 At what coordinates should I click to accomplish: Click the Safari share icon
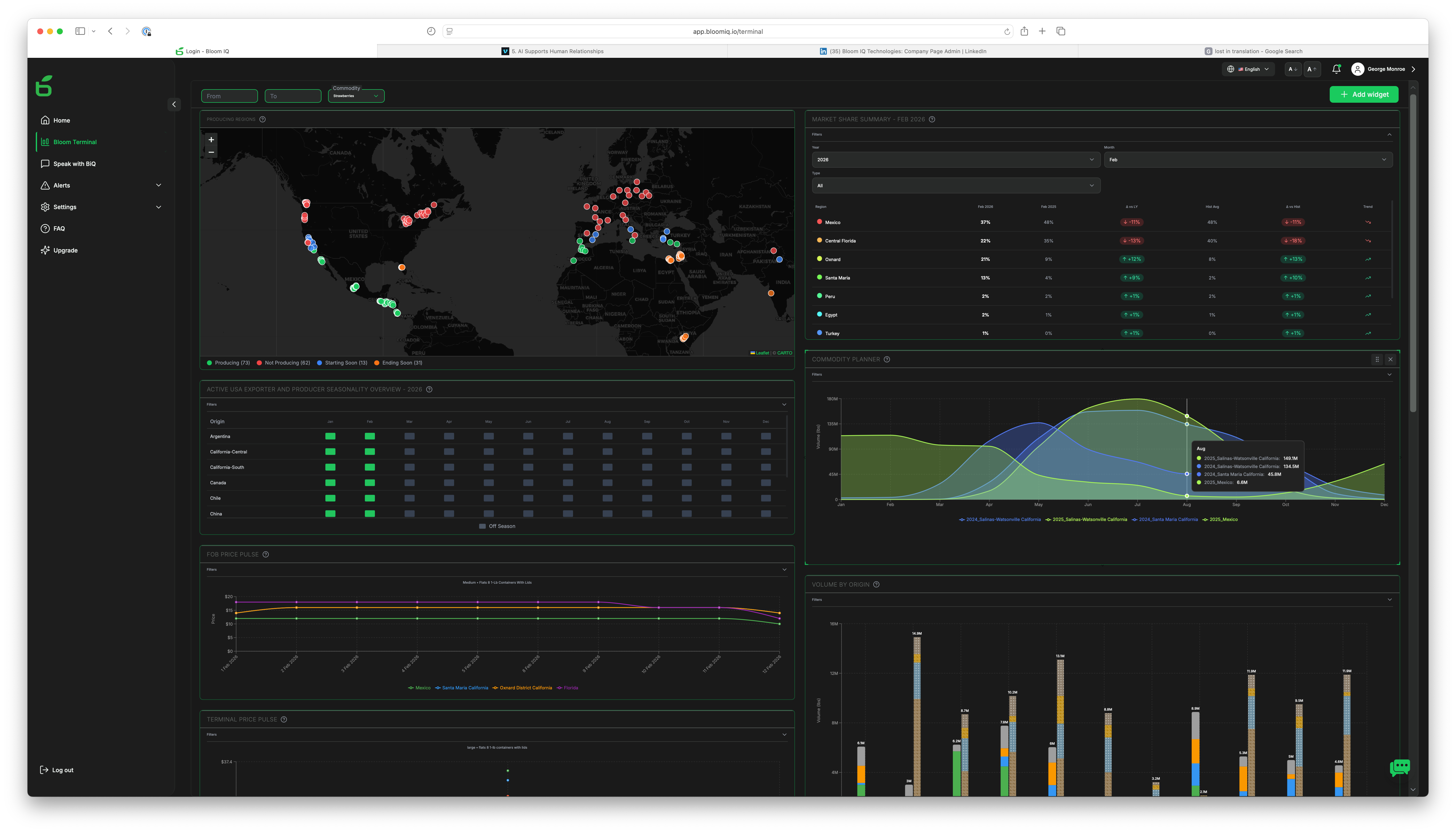[x=1024, y=31]
